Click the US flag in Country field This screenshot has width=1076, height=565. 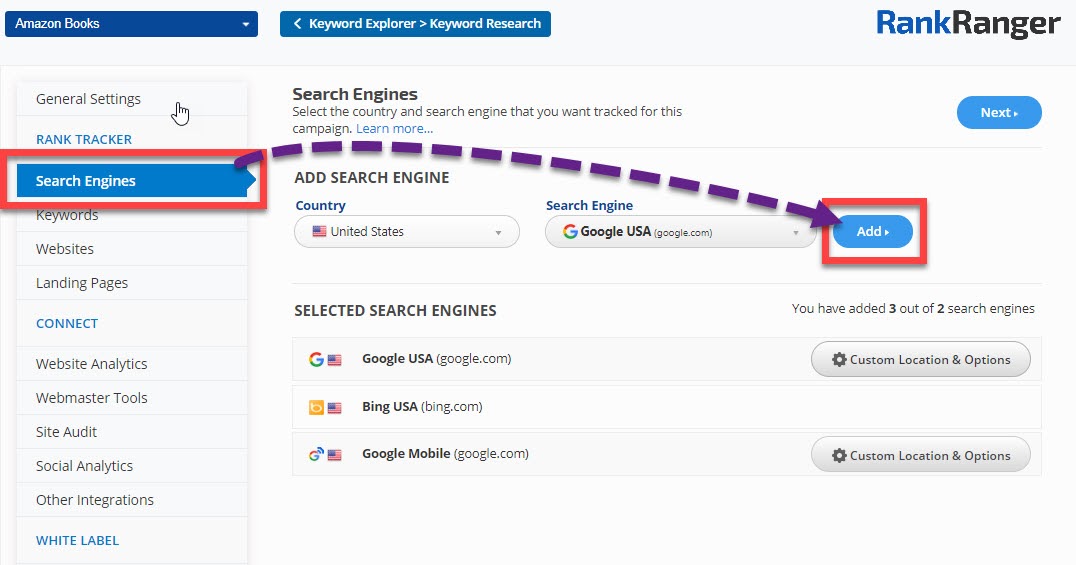click(319, 232)
